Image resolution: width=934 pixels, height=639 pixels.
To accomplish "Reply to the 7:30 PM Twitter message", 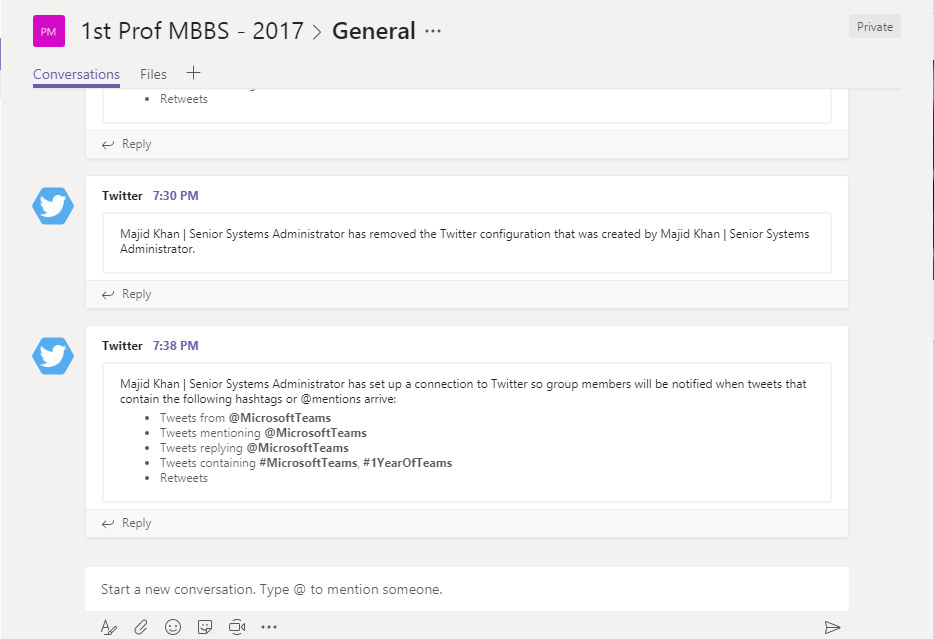I will [x=126, y=294].
